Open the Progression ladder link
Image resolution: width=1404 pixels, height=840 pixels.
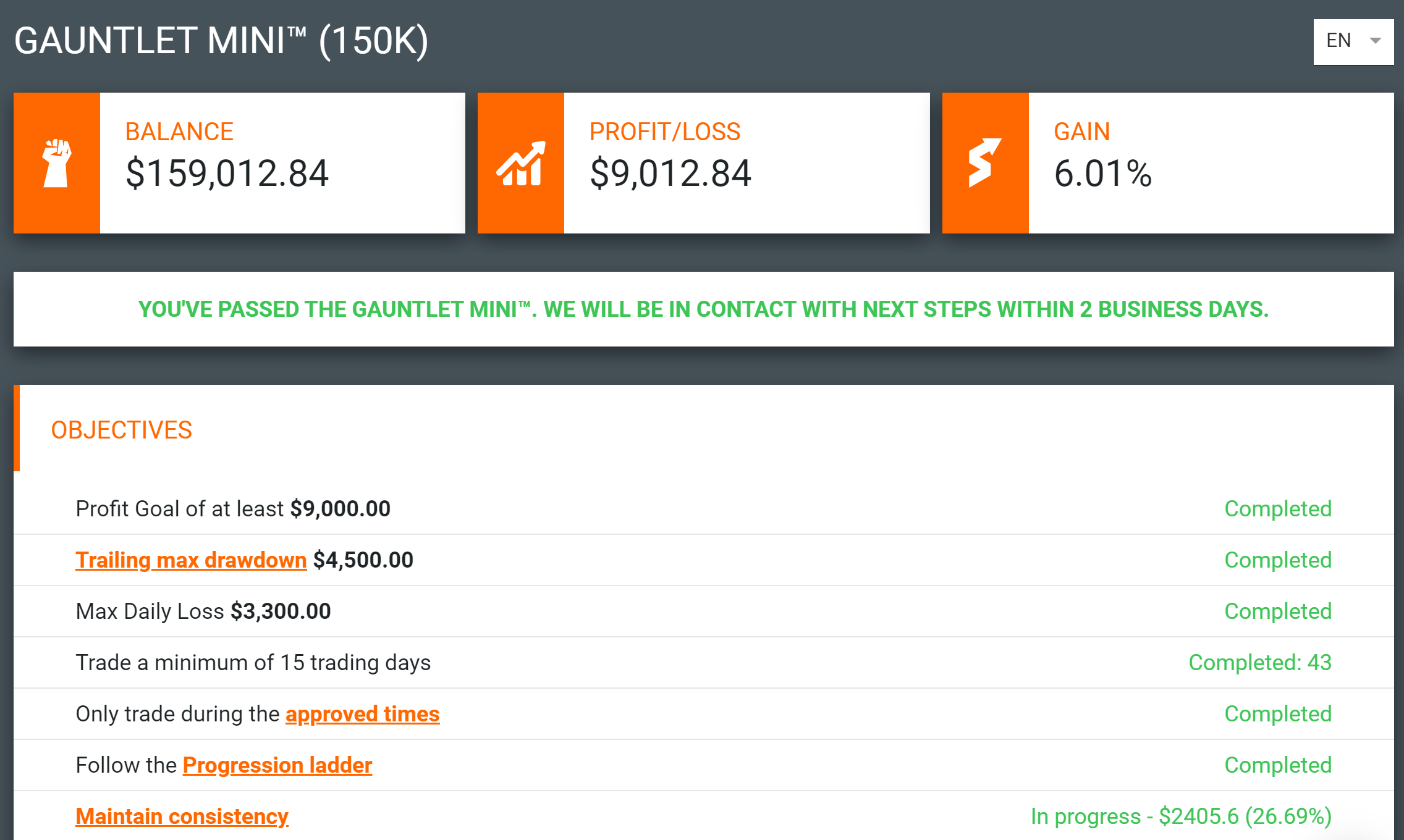277,765
